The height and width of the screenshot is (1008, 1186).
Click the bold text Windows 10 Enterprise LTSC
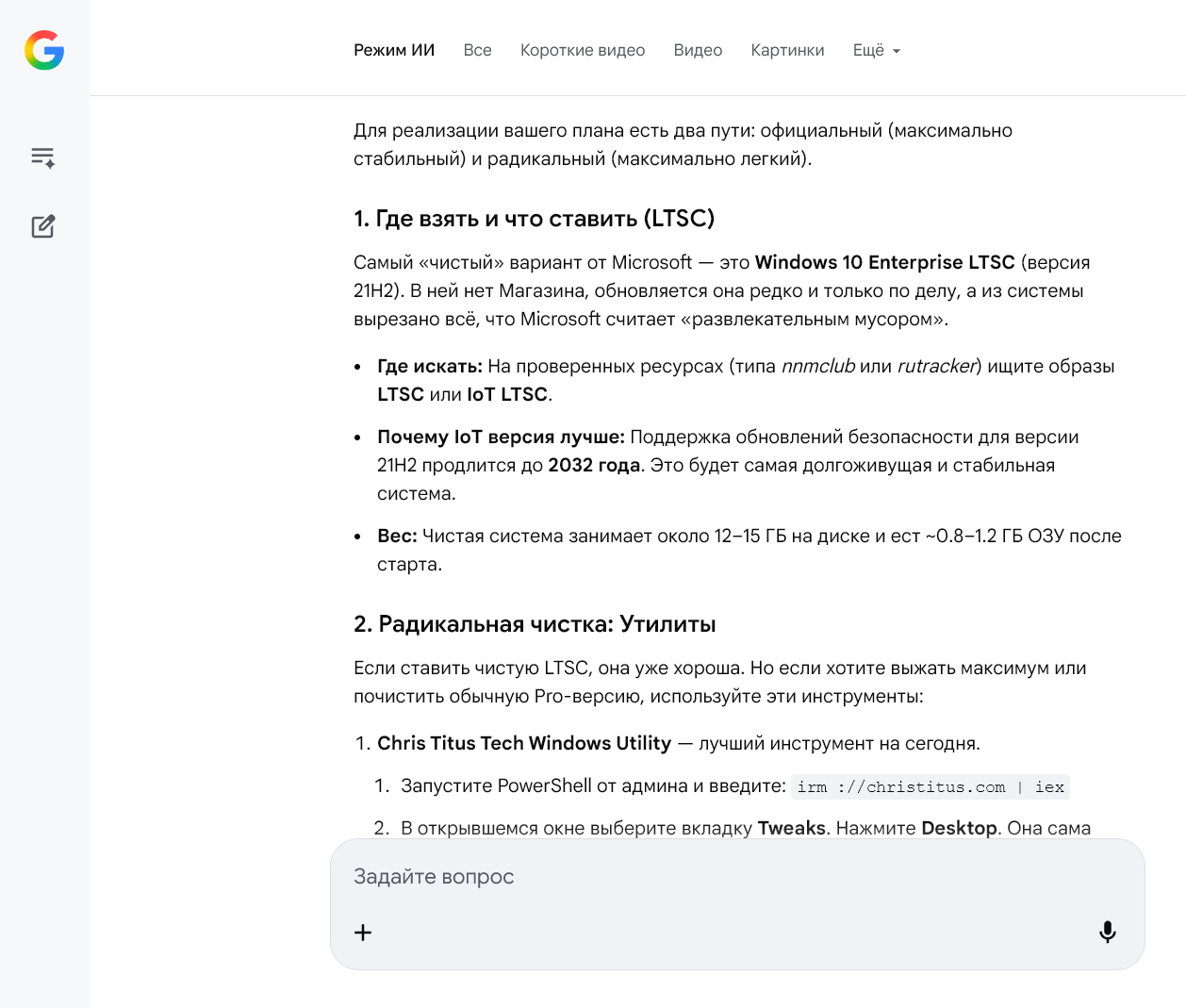(x=884, y=262)
